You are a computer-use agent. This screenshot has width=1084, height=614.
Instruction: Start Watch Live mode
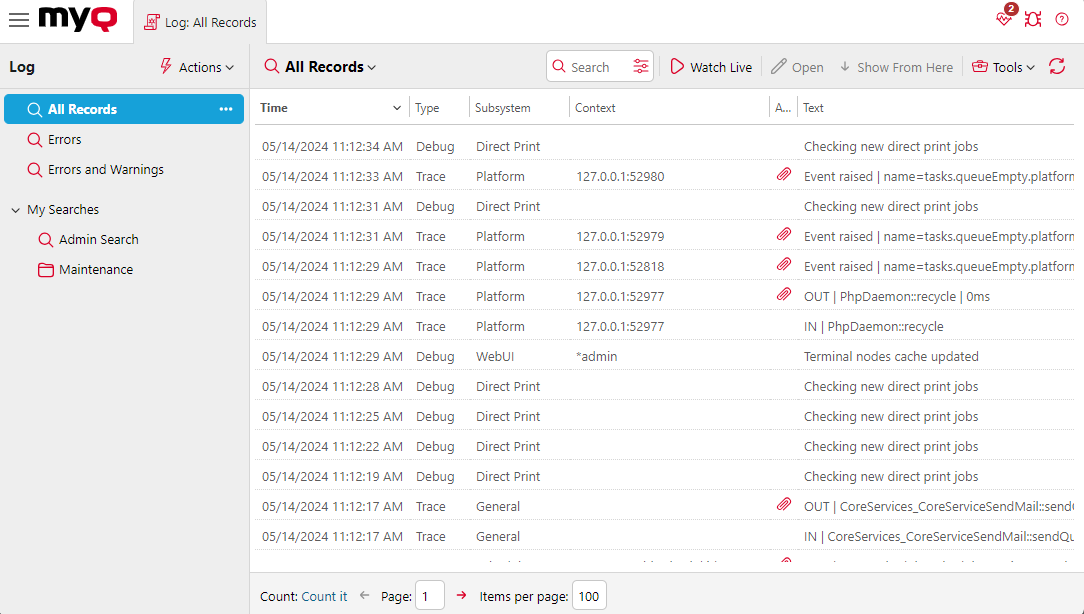coord(711,66)
